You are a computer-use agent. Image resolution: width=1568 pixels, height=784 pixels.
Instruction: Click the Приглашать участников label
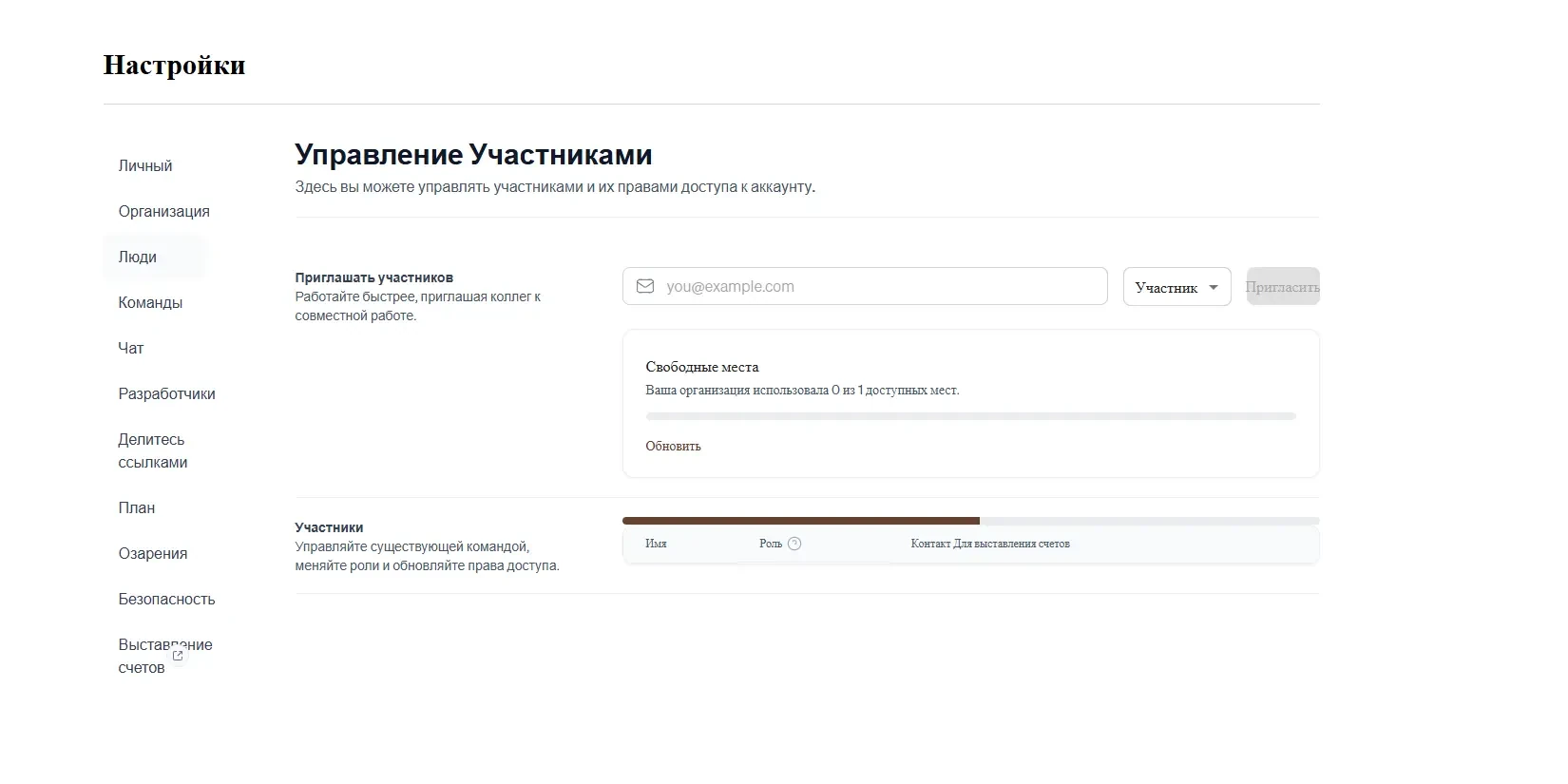point(374,277)
